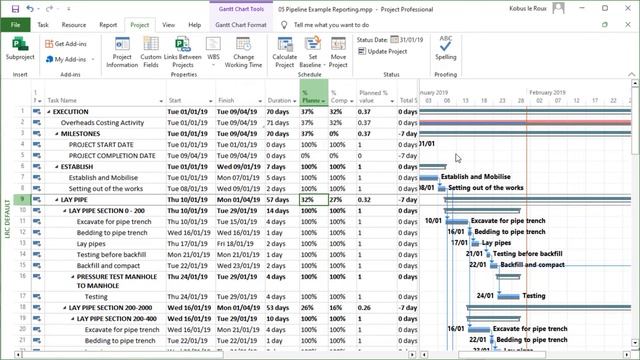Click the Save icon in quick access toolbar

15,9
